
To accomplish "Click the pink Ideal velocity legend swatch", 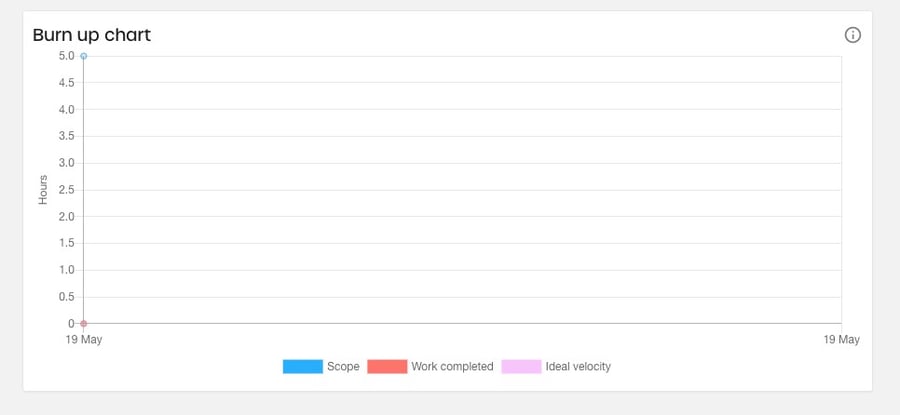I will tap(521, 366).
